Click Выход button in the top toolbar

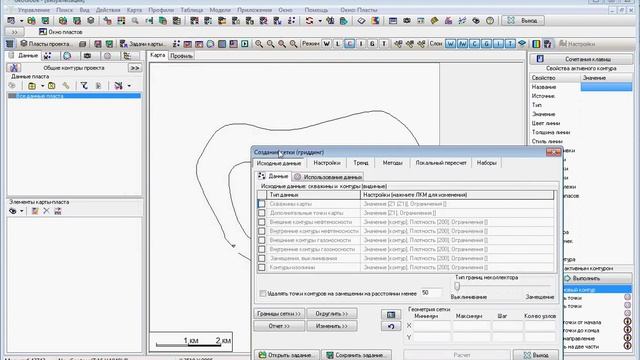pos(523,20)
